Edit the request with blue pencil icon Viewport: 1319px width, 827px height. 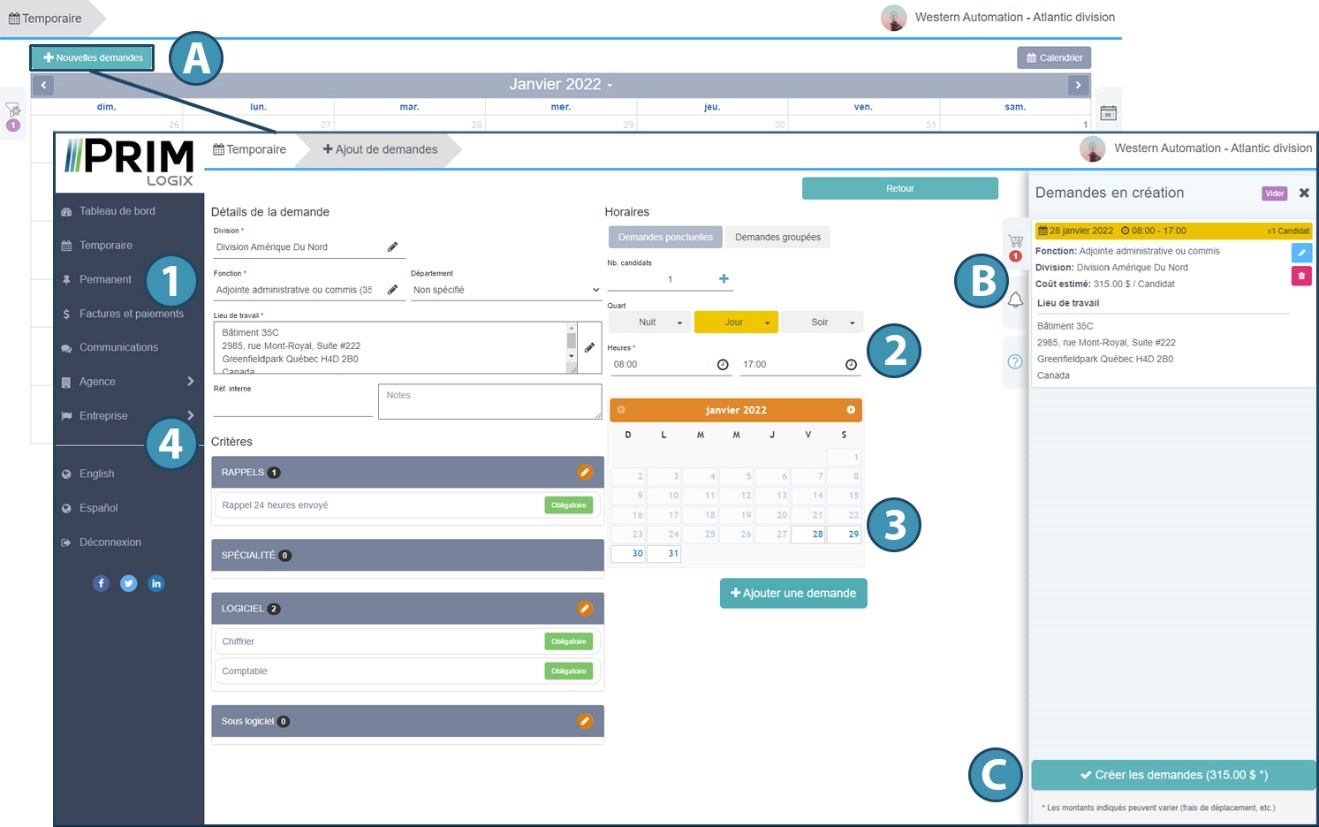point(1301,253)
